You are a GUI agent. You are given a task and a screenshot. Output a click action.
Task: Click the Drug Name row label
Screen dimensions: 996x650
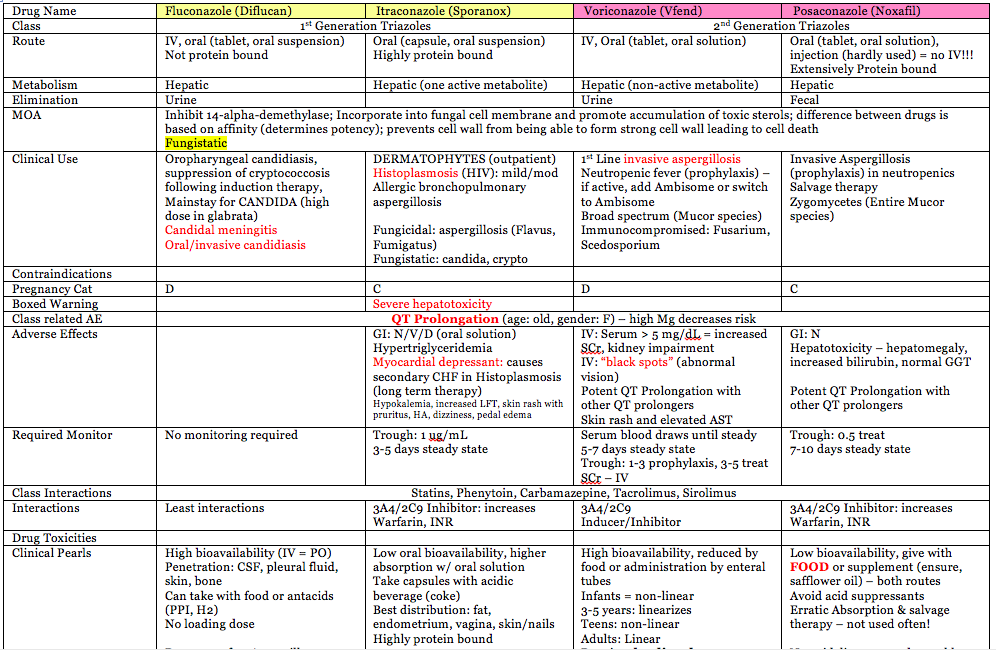click(x=44, y=11)
